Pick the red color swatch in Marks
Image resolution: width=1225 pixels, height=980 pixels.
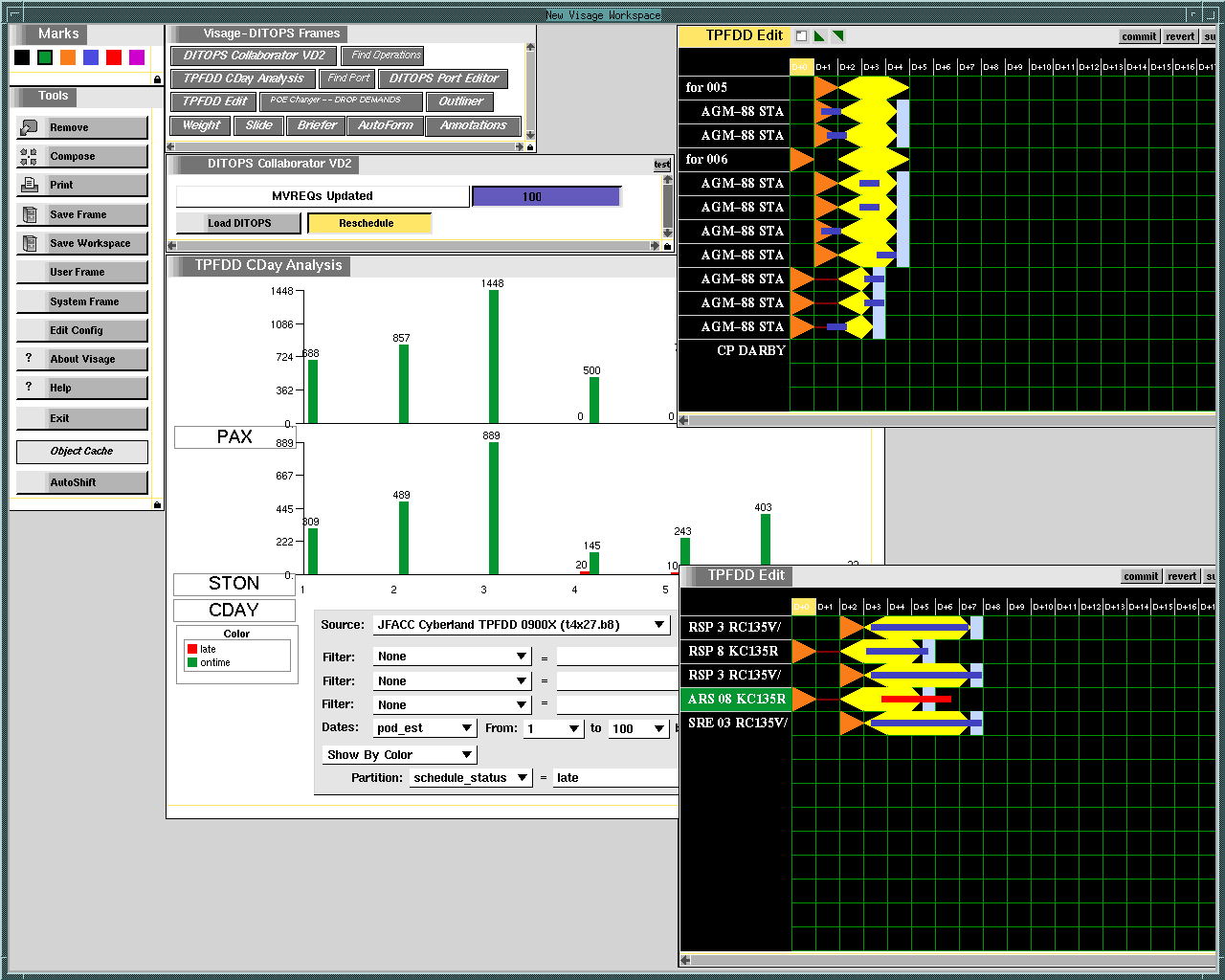114,57
